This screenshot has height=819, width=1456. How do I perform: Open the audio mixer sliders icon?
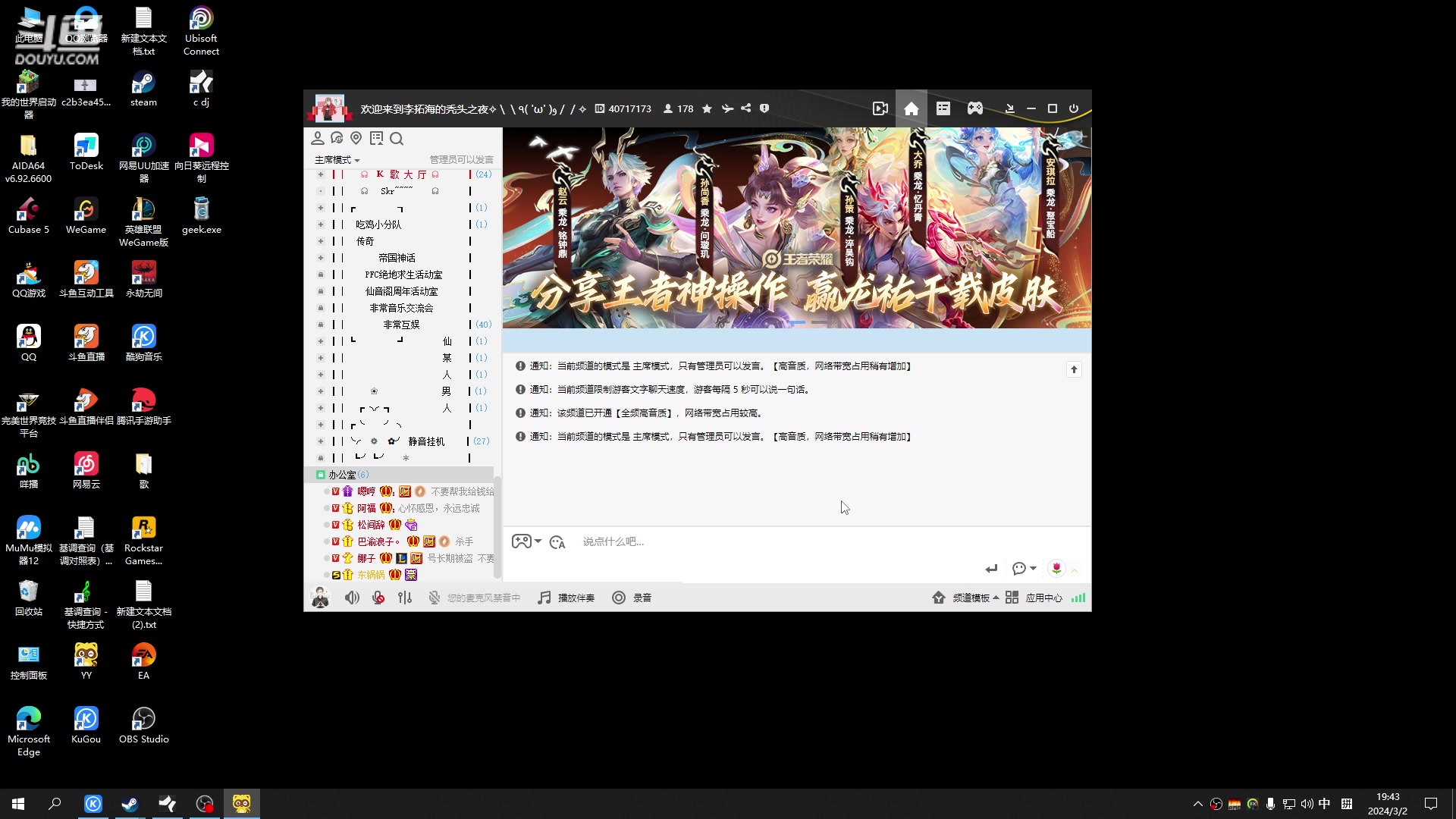405,598
